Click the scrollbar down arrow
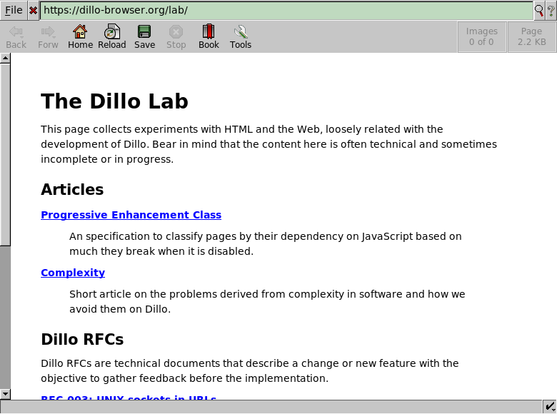Viewport: 557px width, 414px height. [x=5, y=394]
